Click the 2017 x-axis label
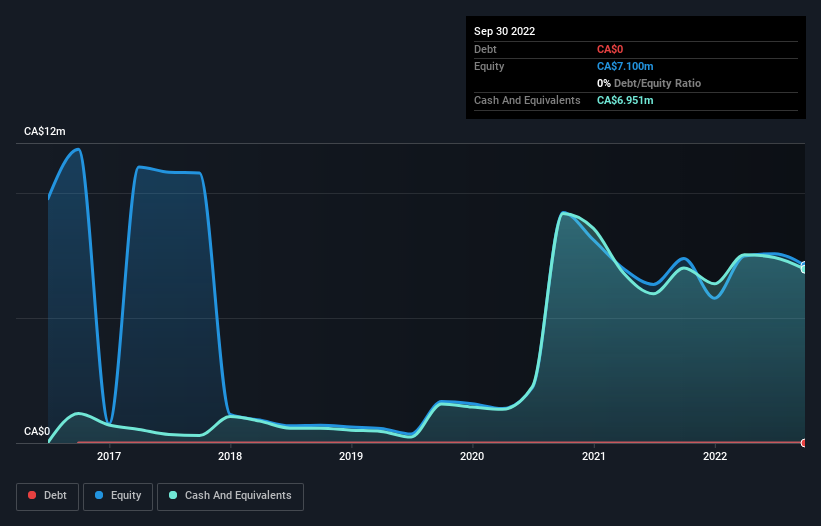 pos(109,456)
